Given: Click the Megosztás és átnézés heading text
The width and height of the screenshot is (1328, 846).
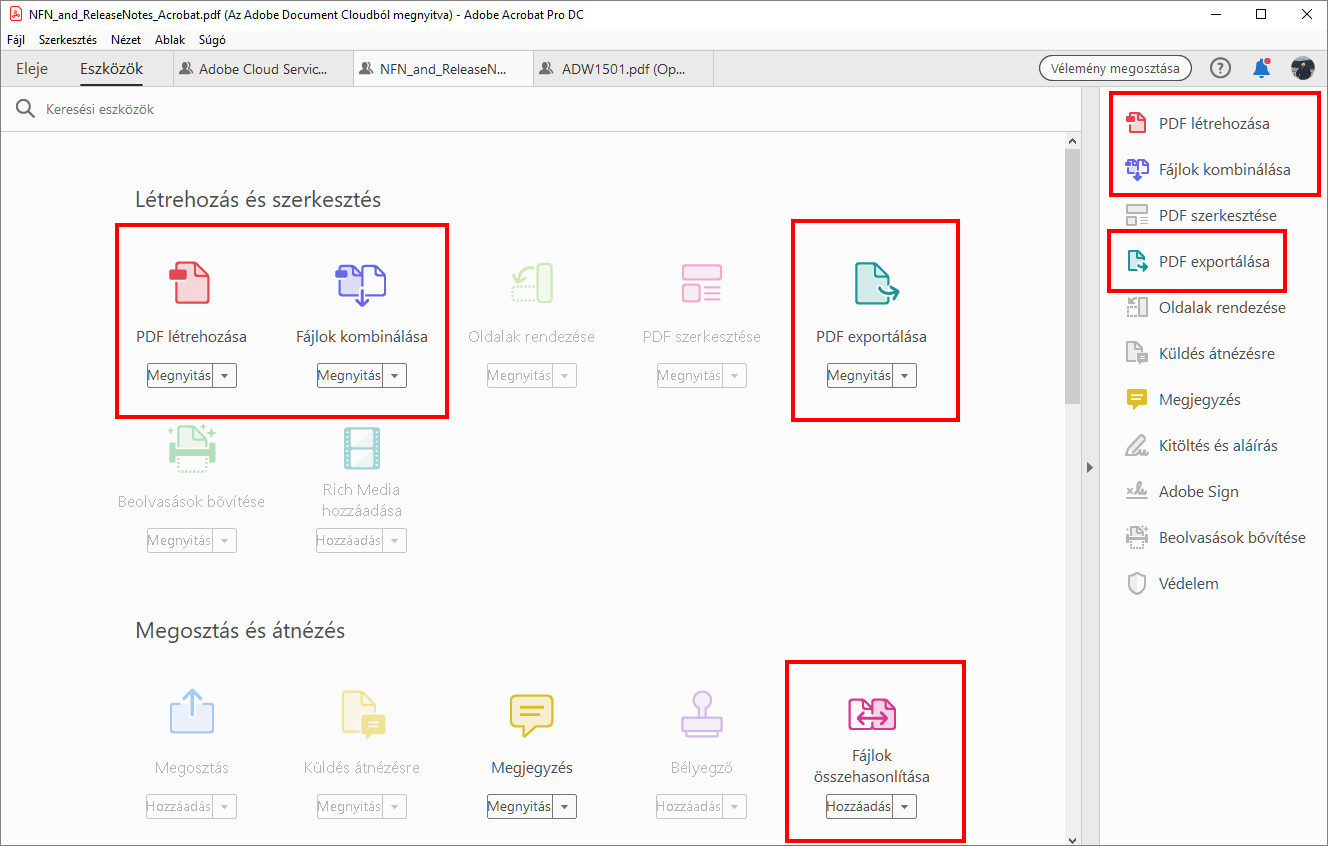Looking at the screenshot, I should pyautogui.click(x=240, y=631).
